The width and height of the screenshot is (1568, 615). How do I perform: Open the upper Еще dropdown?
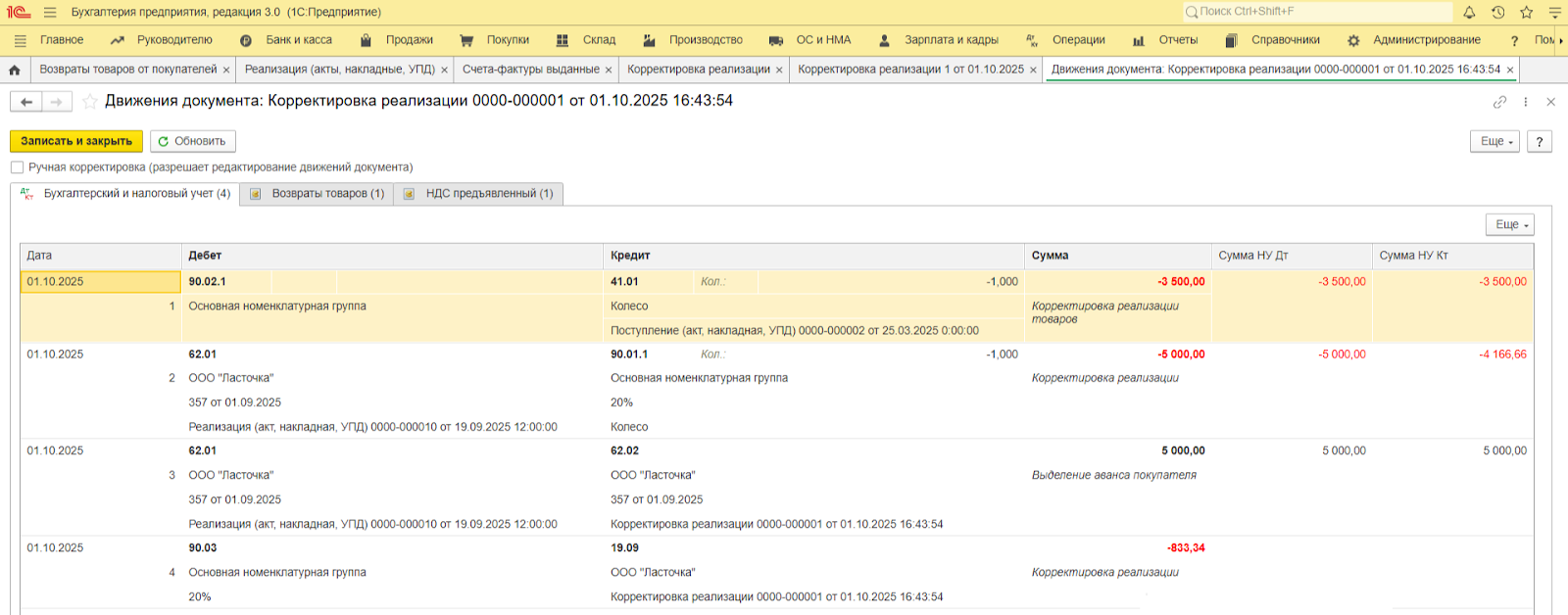tap(1494, 141)
